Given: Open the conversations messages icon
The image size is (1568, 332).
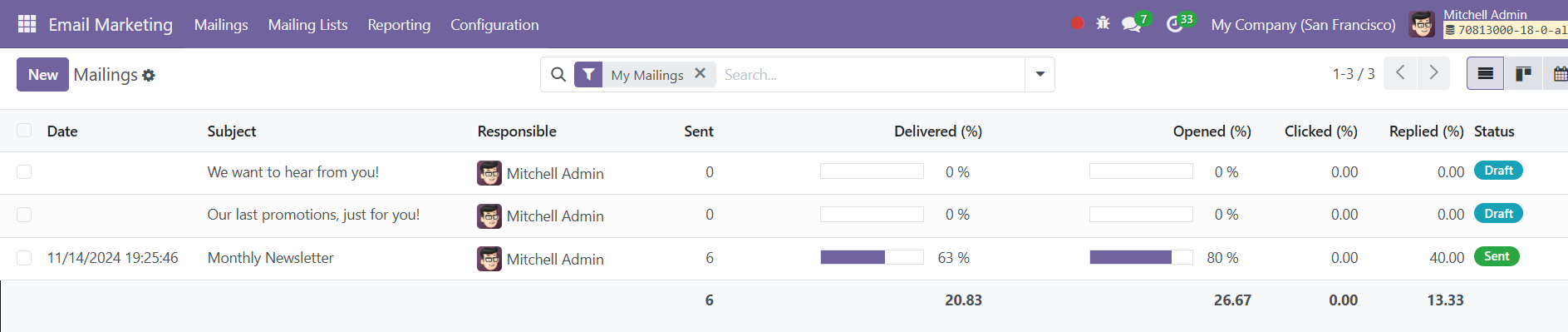Looking at the screenshot, I should (x=1131, y=24).
